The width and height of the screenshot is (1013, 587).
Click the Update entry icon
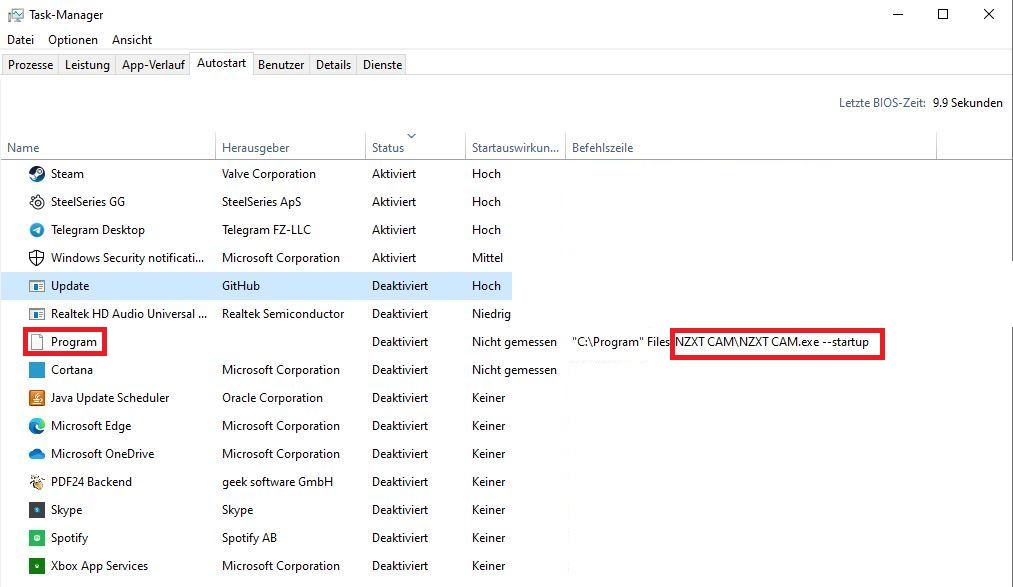coord(37,286)
